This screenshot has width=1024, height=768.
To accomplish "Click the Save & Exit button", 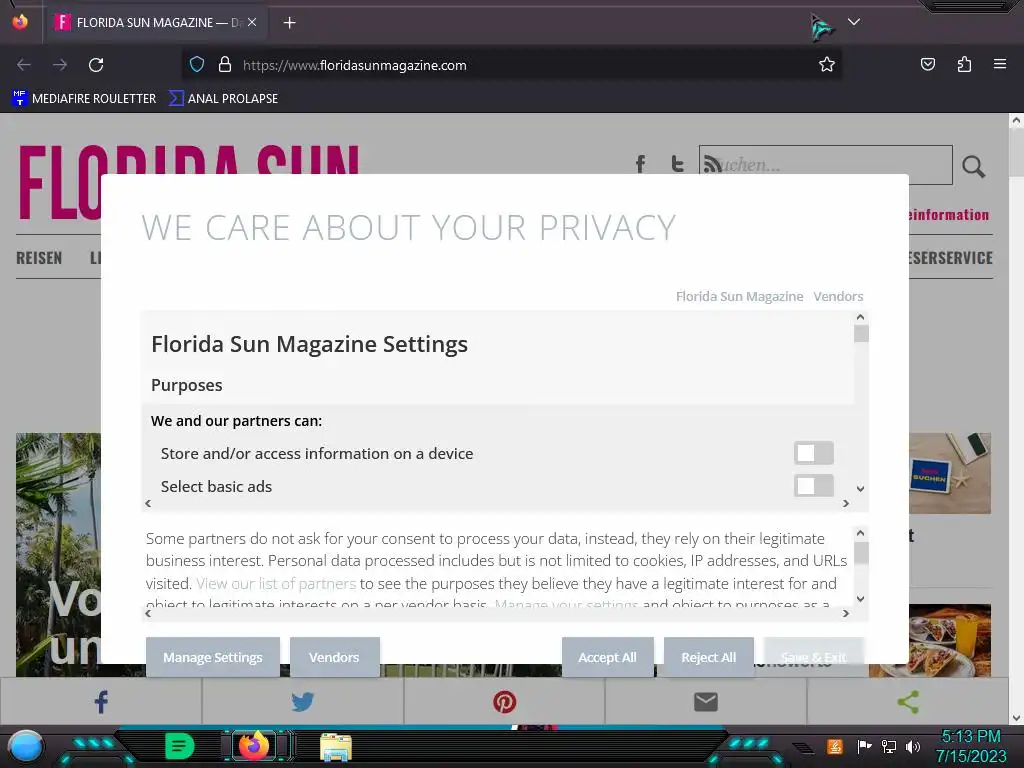I will click(x=814, y=657).
